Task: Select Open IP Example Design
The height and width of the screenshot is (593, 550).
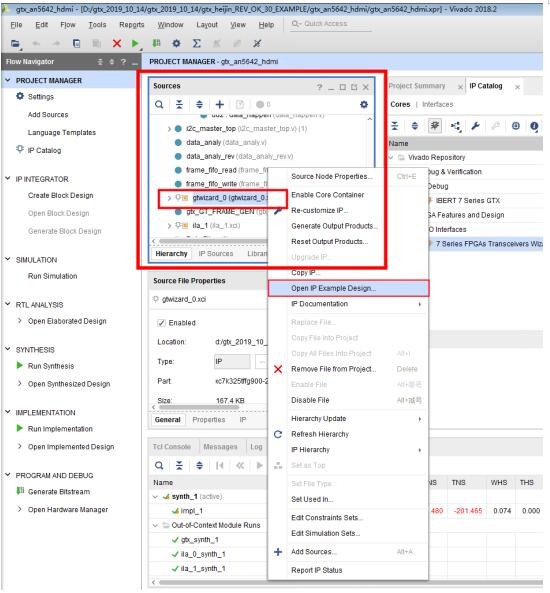Action: coord(348,289)
